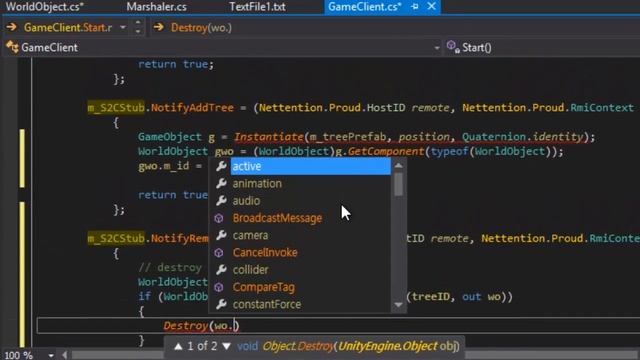Click 'Instantiate' in the code

(x=269, y=137)
